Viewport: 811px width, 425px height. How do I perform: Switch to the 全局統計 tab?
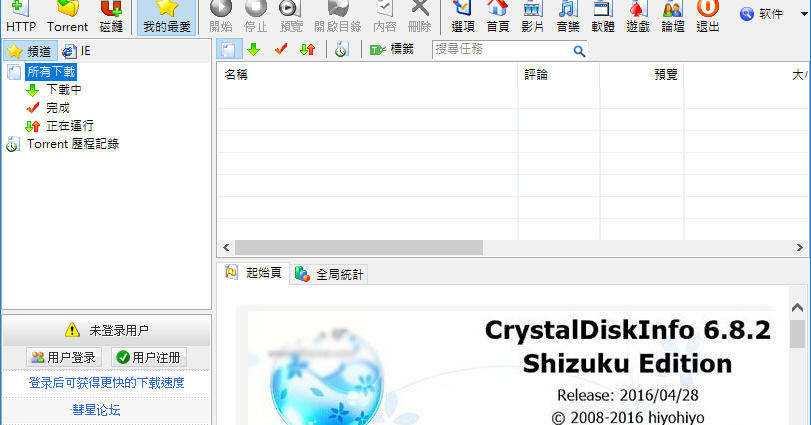pyautogui.click(x=330, y=274)
